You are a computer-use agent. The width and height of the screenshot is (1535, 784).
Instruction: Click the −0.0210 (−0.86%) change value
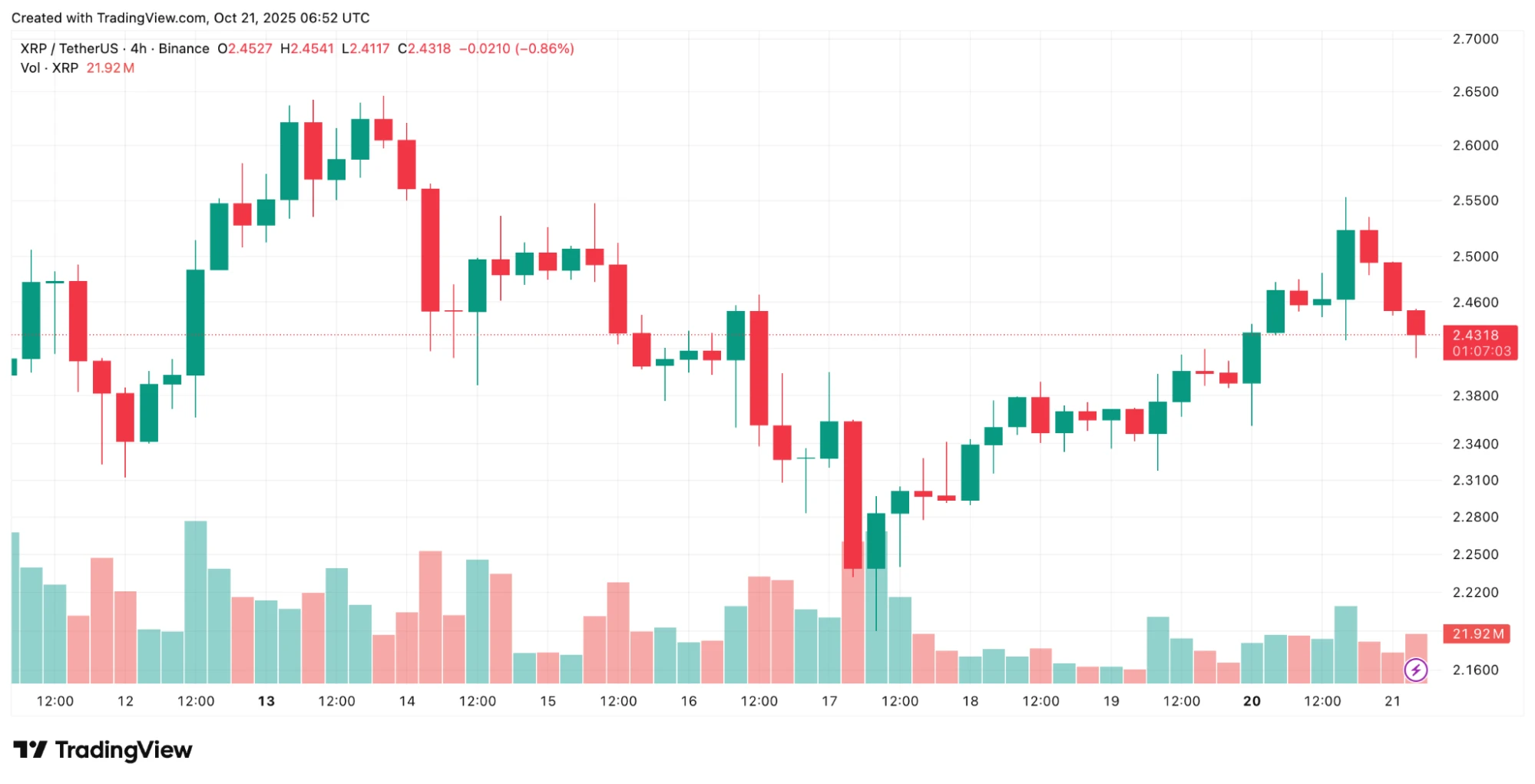[516, 48]
